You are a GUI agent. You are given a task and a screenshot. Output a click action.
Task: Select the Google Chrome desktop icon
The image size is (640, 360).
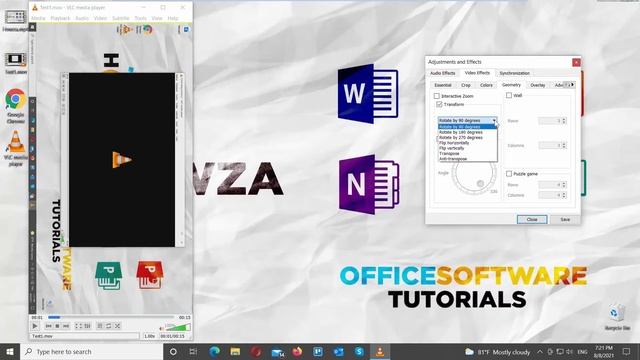coord(16,106)
